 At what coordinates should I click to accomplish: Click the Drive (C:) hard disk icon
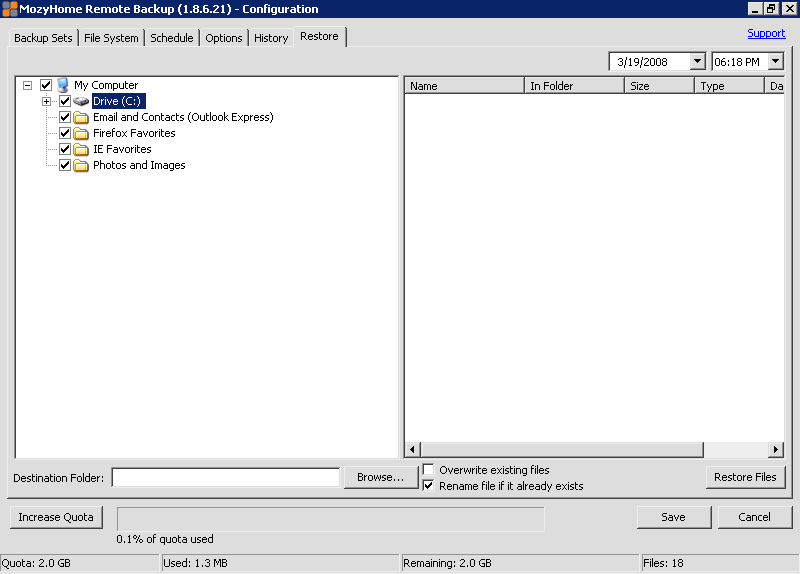point(81,101)
